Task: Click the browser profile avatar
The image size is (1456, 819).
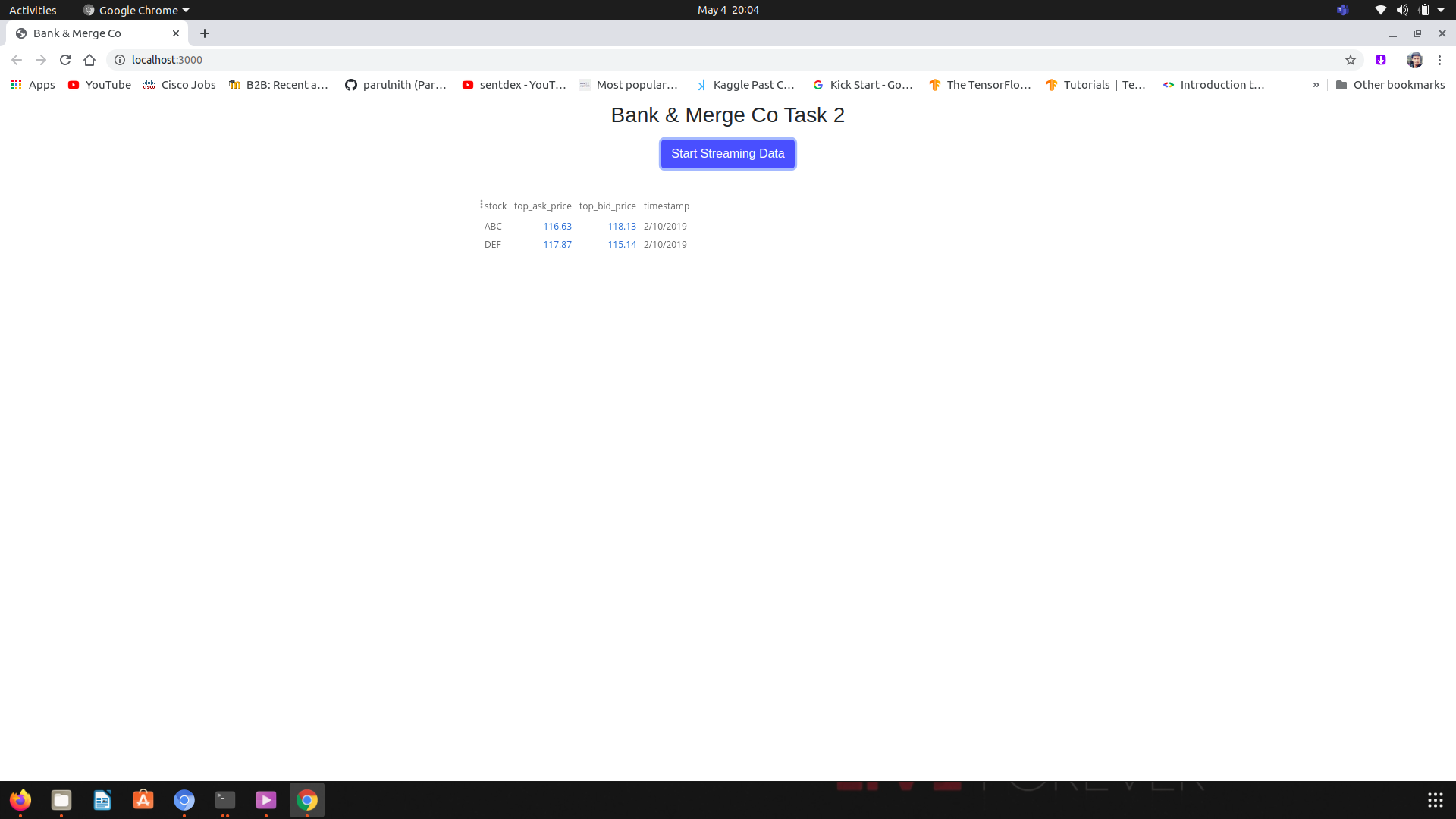Action: 1415,60
